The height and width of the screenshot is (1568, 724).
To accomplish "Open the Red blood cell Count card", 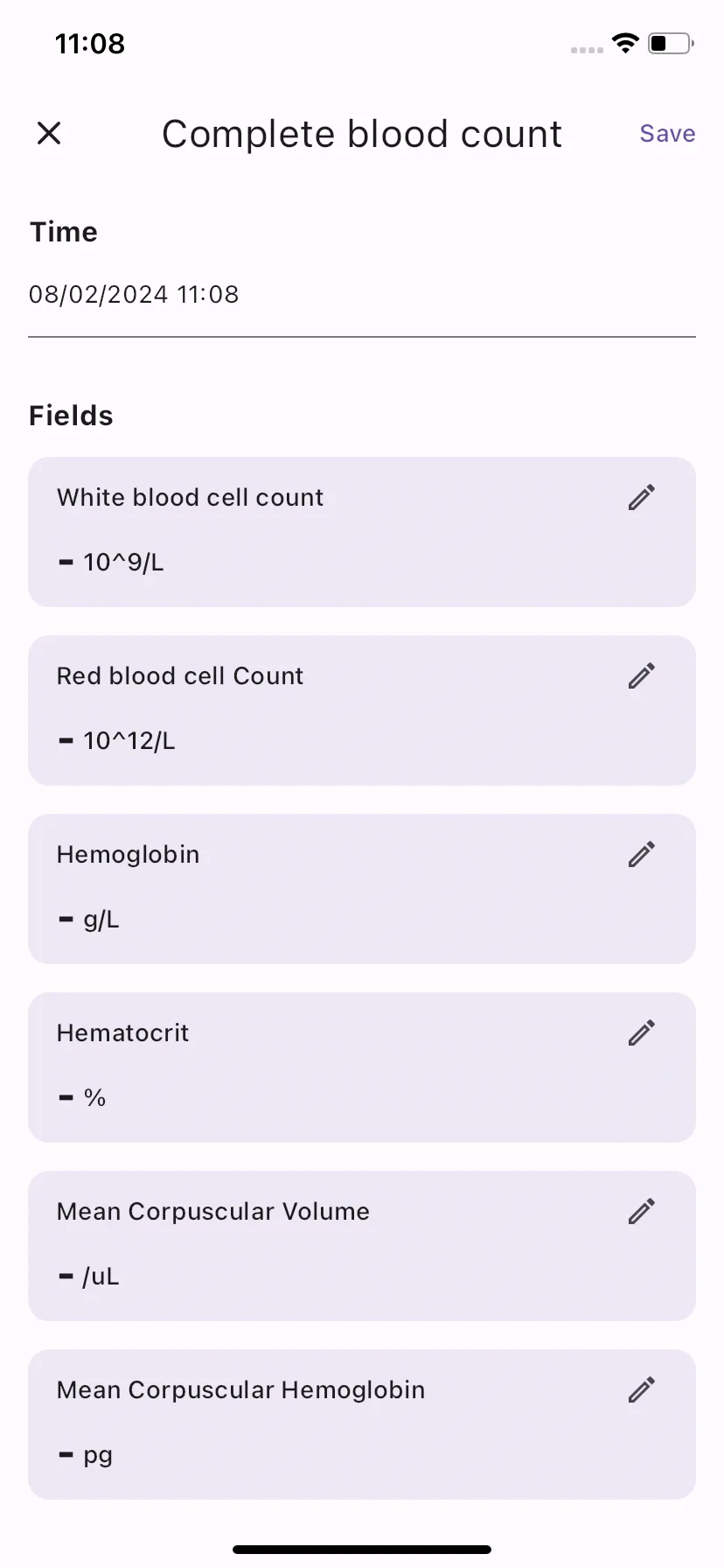I will 362,710.
